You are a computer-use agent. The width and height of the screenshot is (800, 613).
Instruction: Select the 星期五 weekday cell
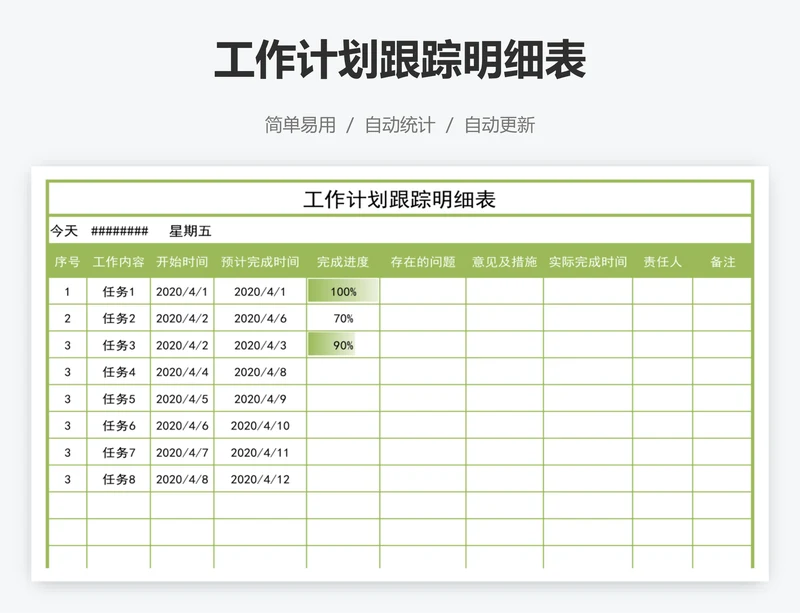(x=190, y=231)
